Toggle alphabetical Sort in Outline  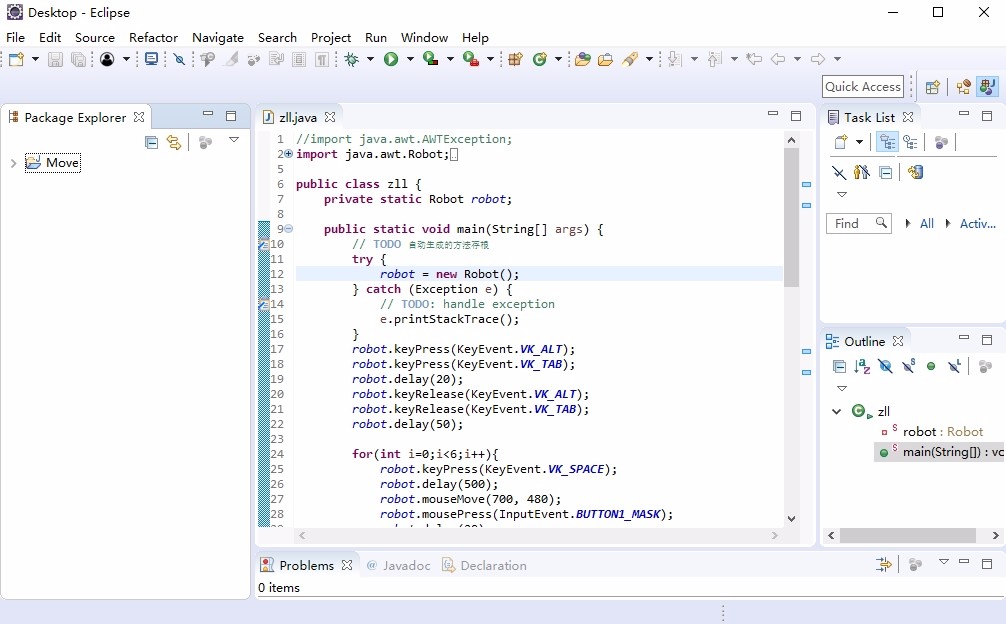click(862, 366)
